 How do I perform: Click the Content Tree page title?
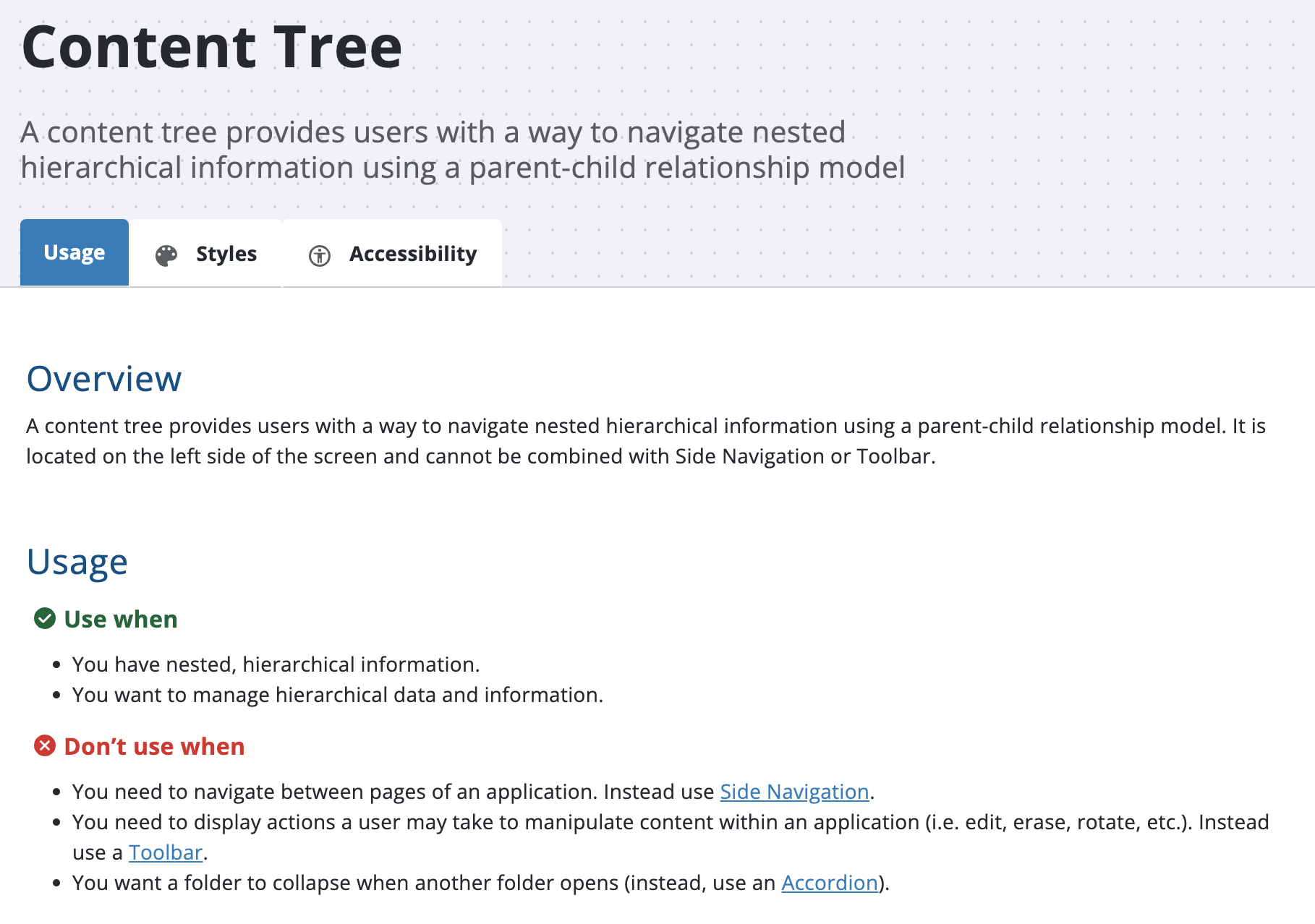tap(212, 48)
